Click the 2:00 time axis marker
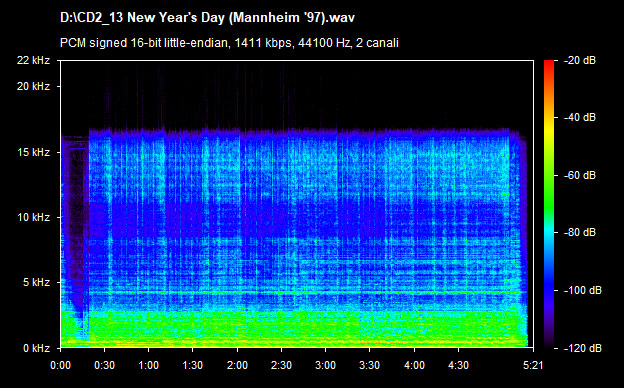Viewport: 624px width, 388px height. click(237, 365)
